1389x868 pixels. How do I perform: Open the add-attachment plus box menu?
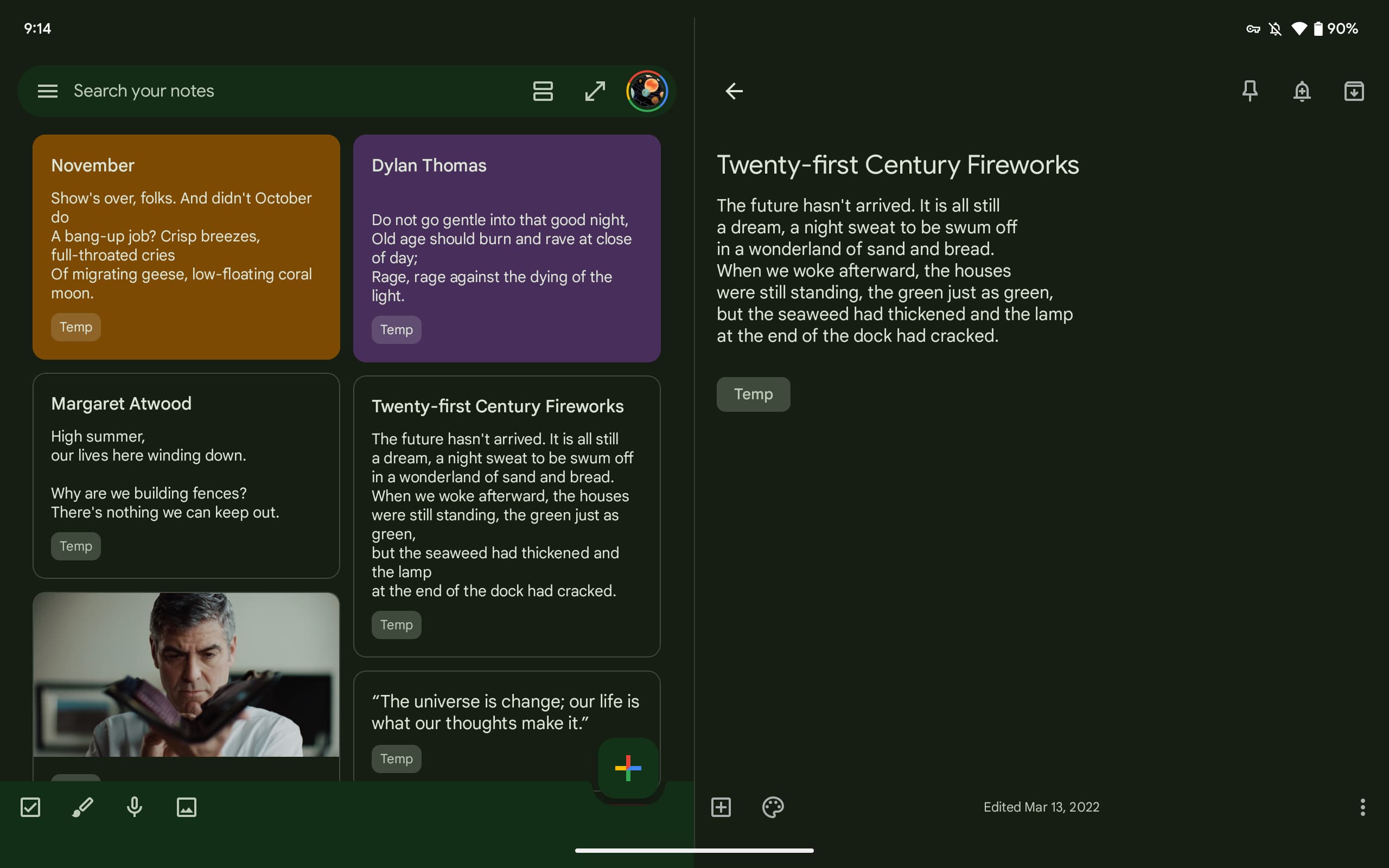[x=721, y=807]
